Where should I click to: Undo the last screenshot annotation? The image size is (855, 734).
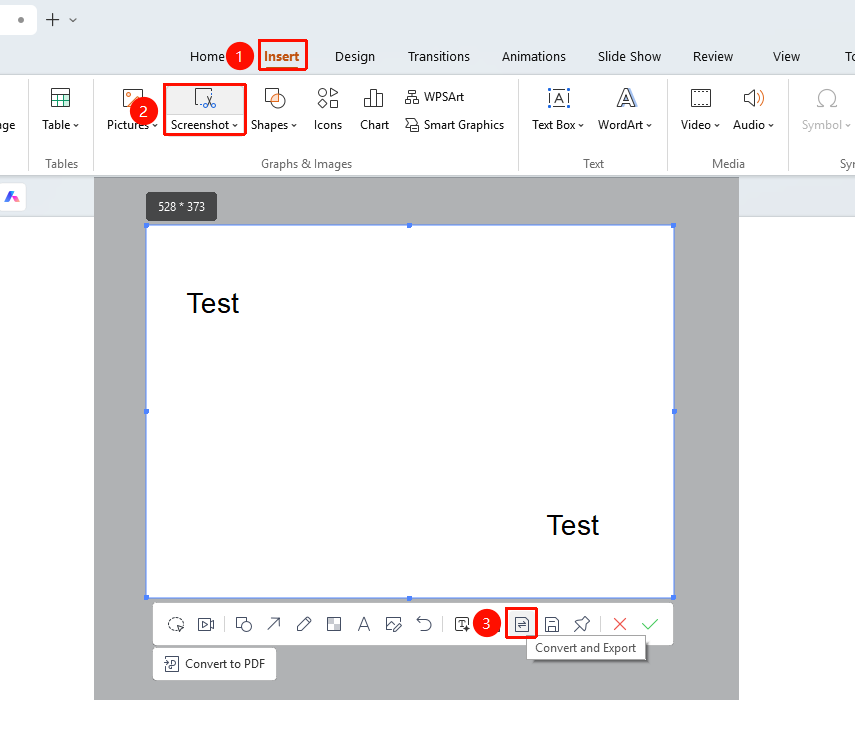[424, 624]
